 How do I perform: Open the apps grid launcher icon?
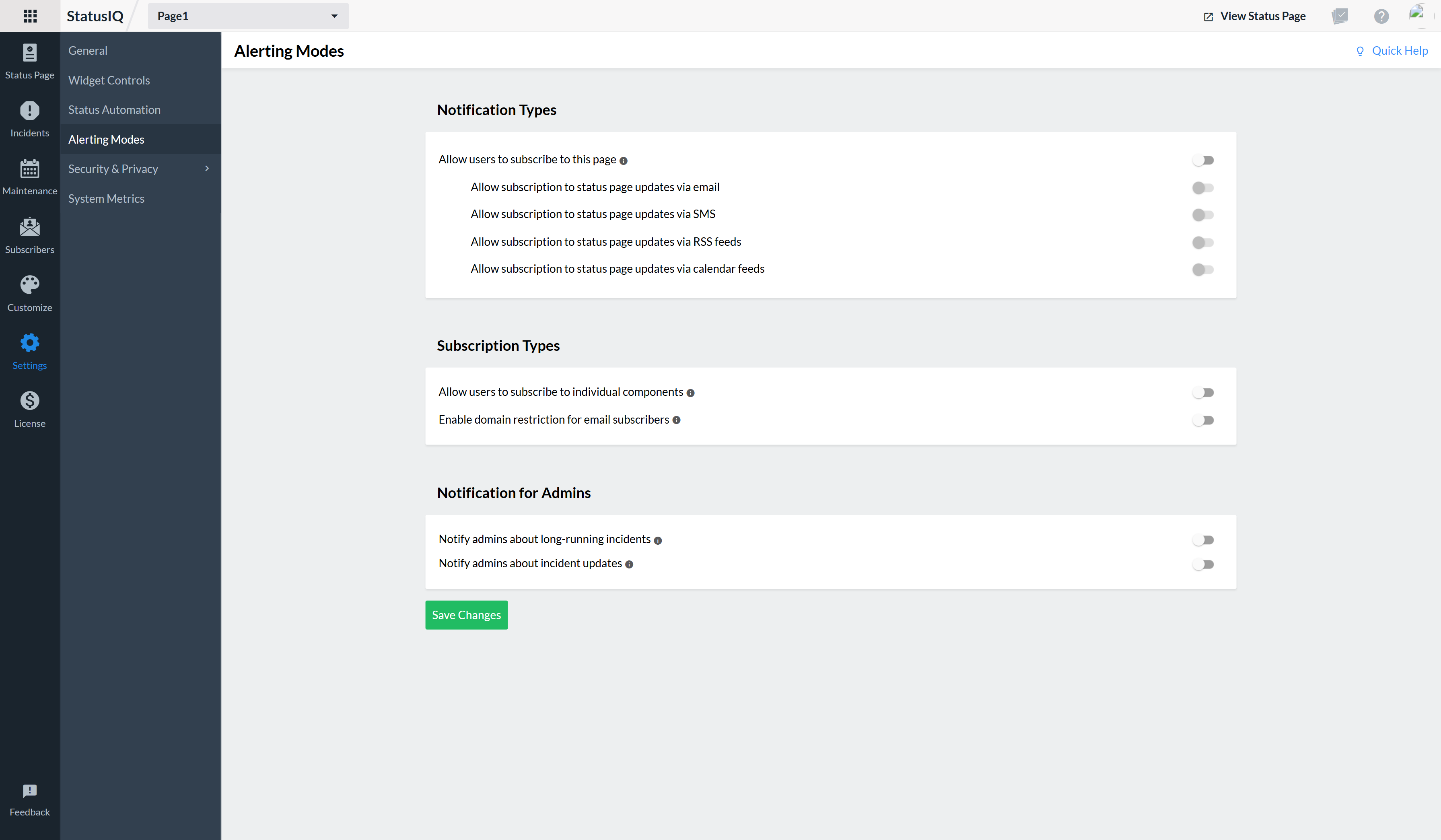pyautogui.click(x=30, y=16)
